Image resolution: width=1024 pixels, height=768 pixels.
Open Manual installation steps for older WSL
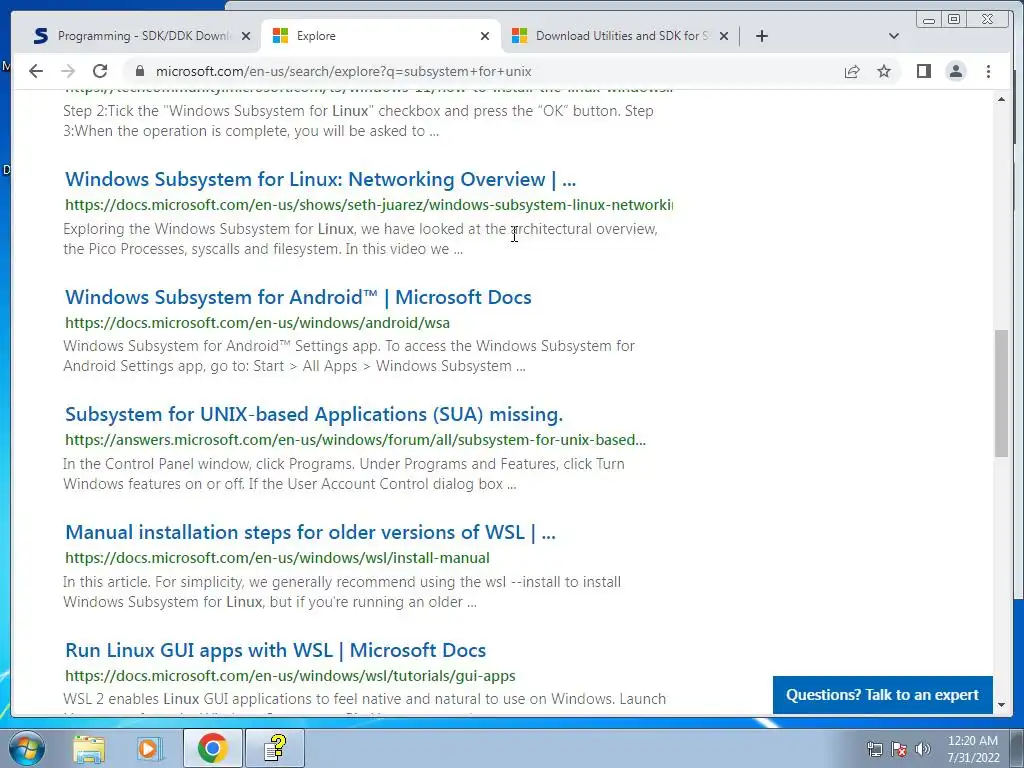(310, 532)
